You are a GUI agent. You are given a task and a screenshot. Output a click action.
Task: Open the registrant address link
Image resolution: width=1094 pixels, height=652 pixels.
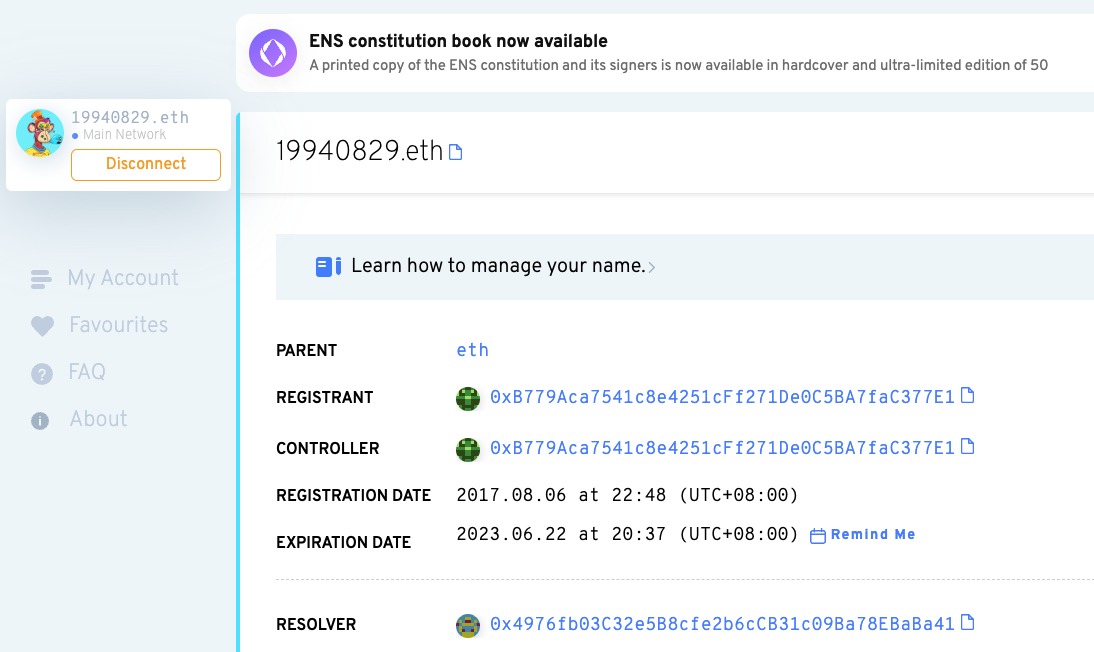tap(722, 397)
